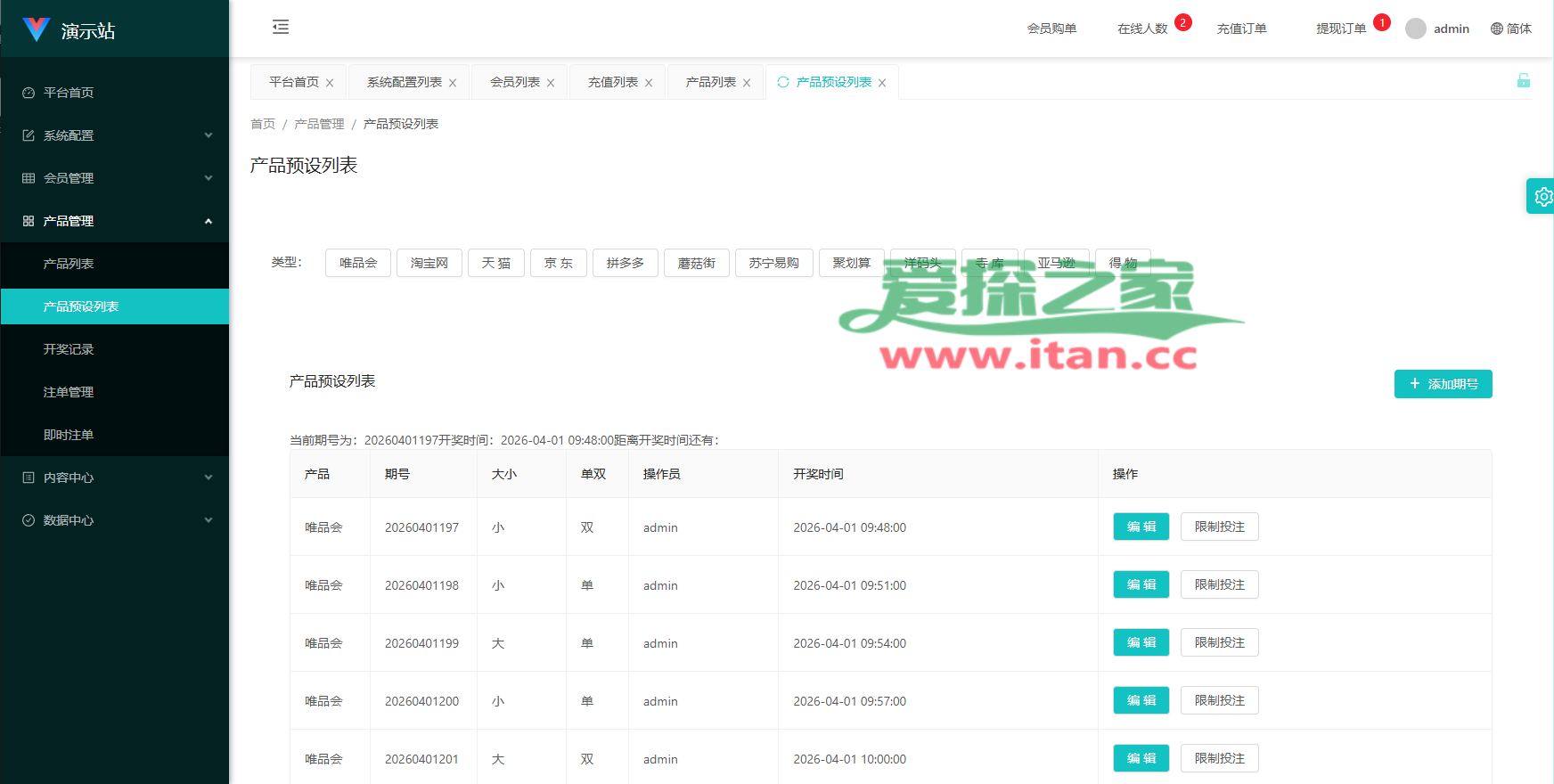Select the 唯品会 type filter
This screenshot has width=1554, height=784.
(358, 263)
